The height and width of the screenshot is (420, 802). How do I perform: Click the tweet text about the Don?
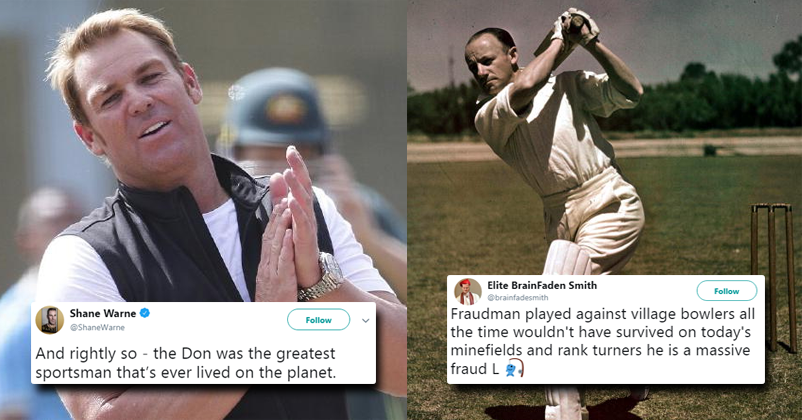point(185,363)
